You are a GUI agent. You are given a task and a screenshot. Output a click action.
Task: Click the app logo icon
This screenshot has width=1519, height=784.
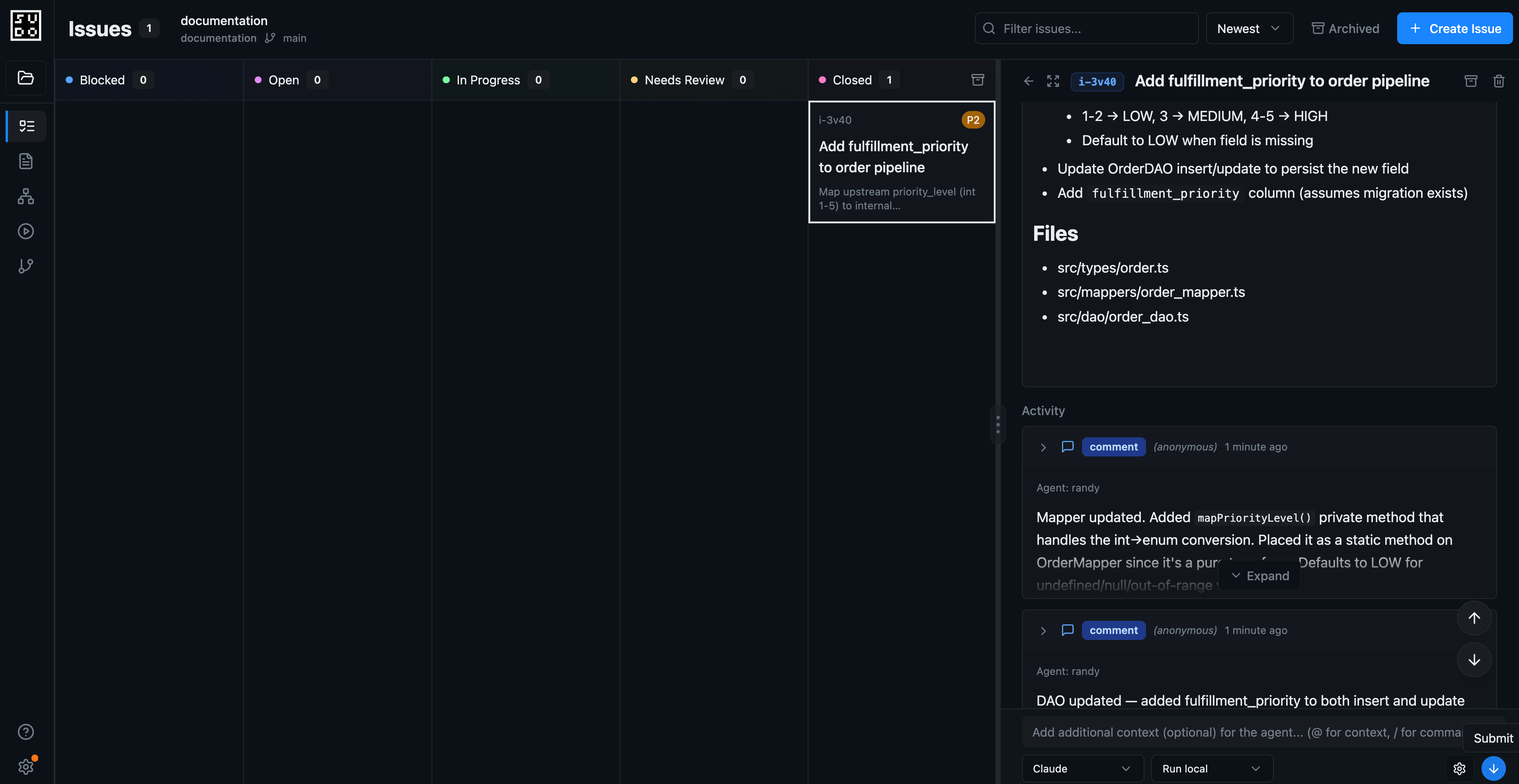click(26, 26)
